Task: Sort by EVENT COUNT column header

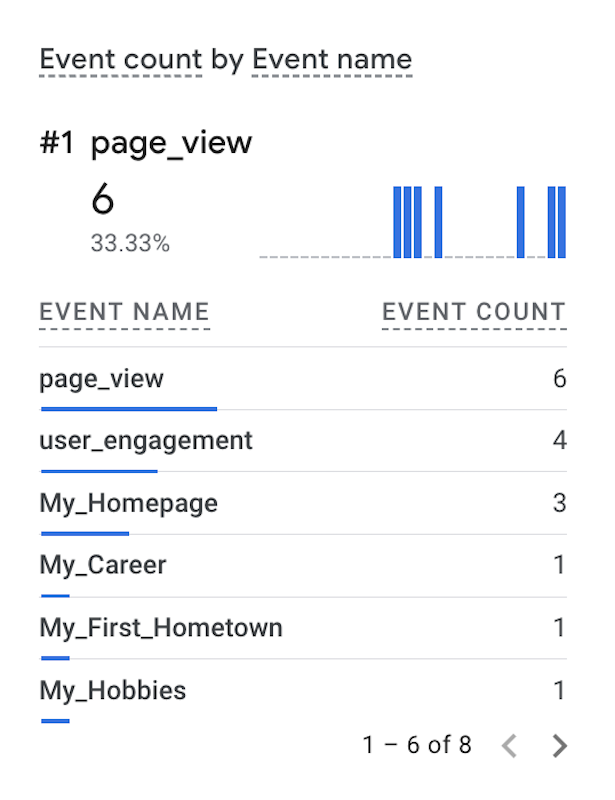Action: [474, 312]
